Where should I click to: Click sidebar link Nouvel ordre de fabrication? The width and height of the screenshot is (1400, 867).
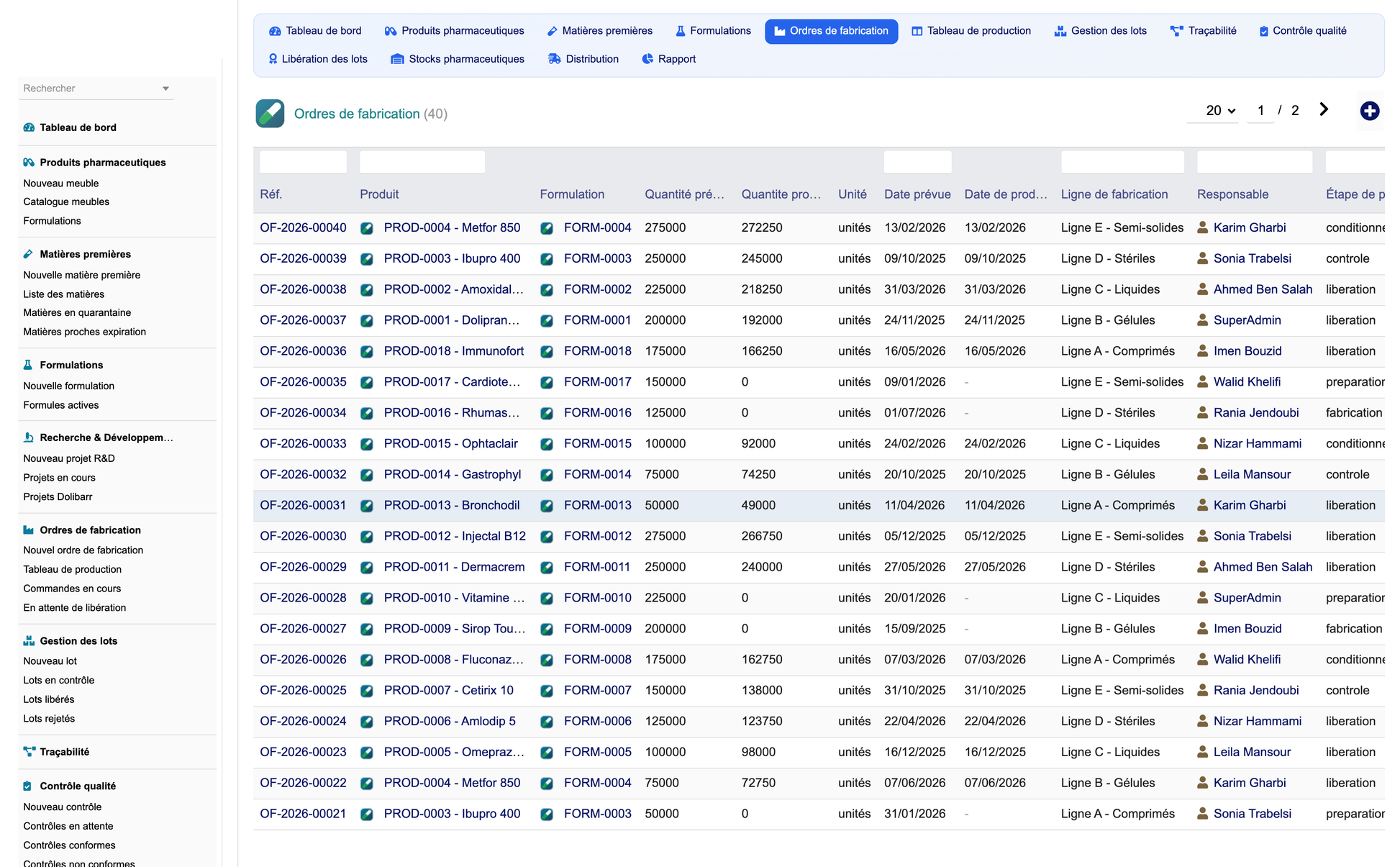pos(83,550)
